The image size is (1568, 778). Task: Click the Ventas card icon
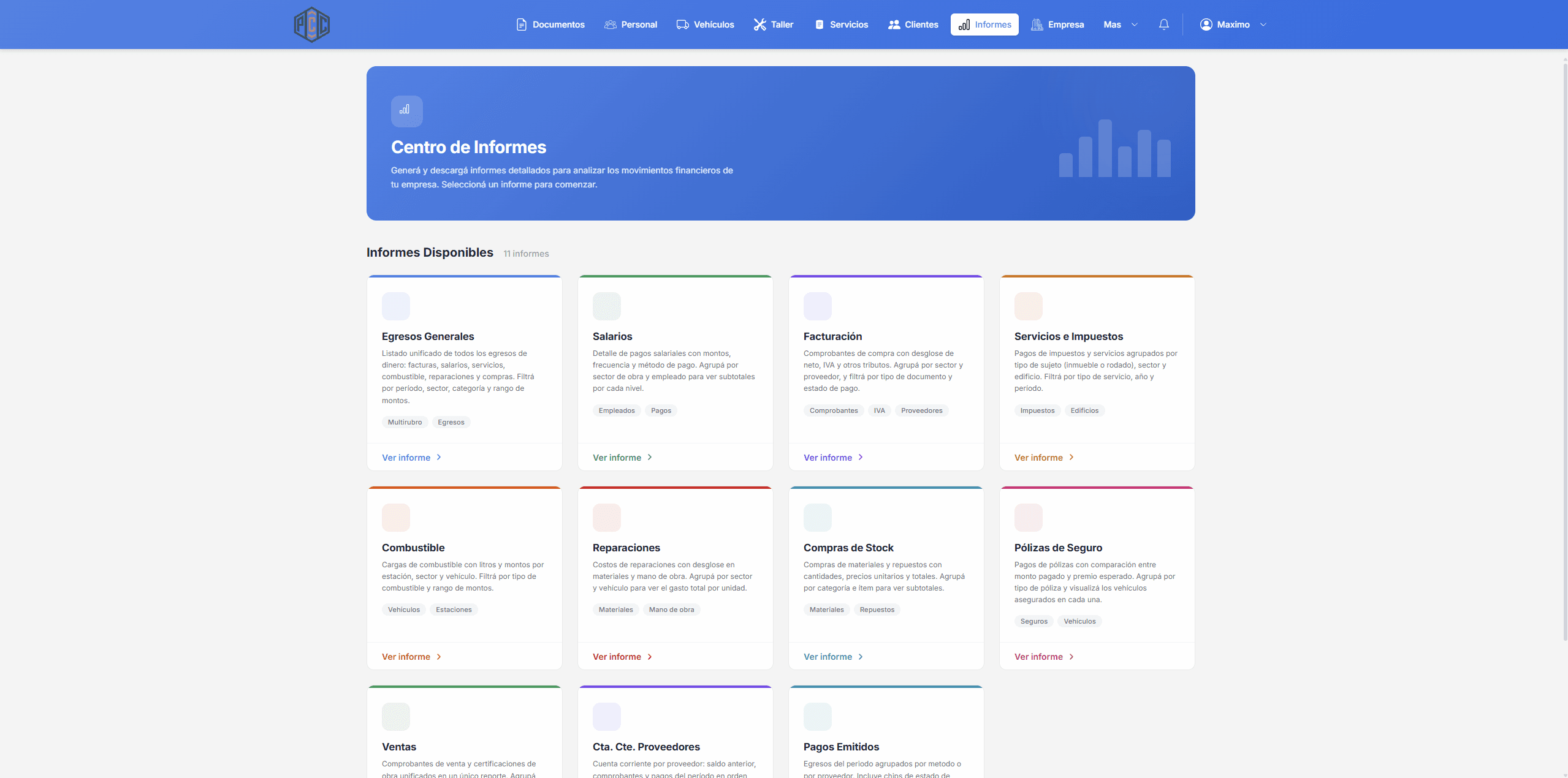pos(395,716)
